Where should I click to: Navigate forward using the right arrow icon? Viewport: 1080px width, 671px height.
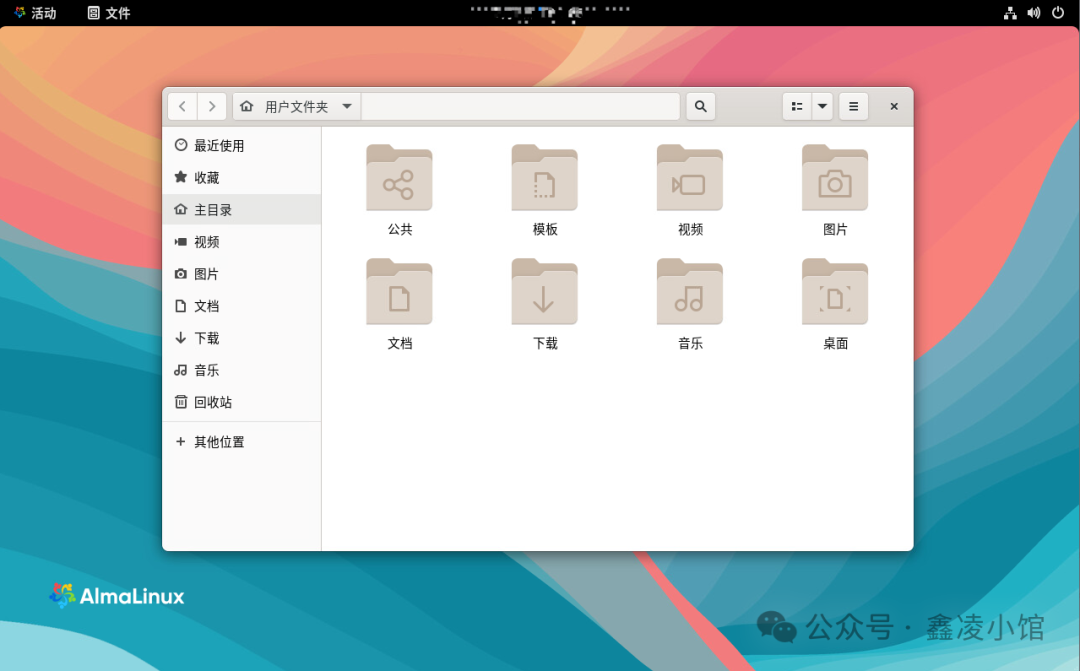(212, 106)
